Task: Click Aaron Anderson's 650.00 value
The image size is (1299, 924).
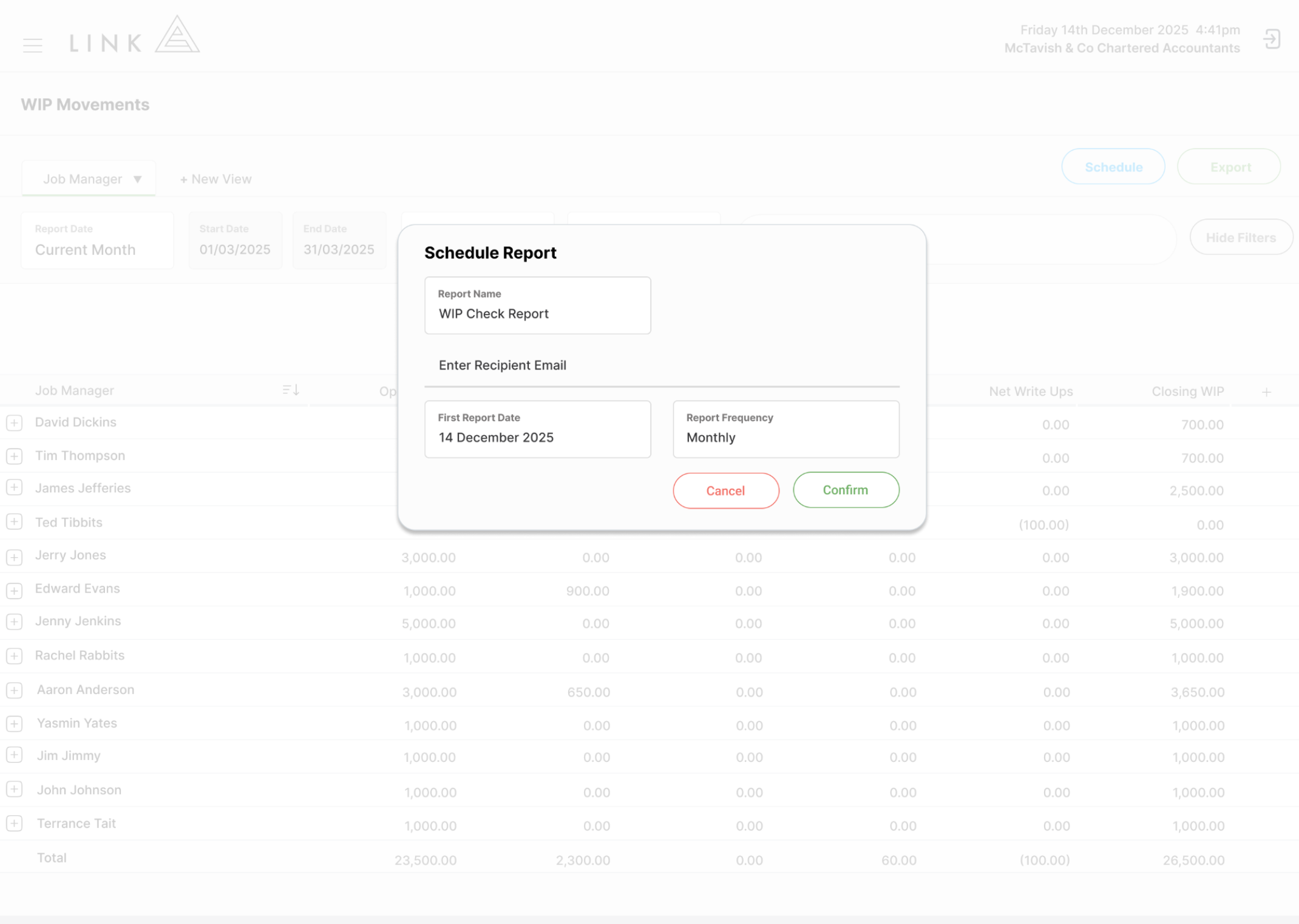Action: click(588, 692)
